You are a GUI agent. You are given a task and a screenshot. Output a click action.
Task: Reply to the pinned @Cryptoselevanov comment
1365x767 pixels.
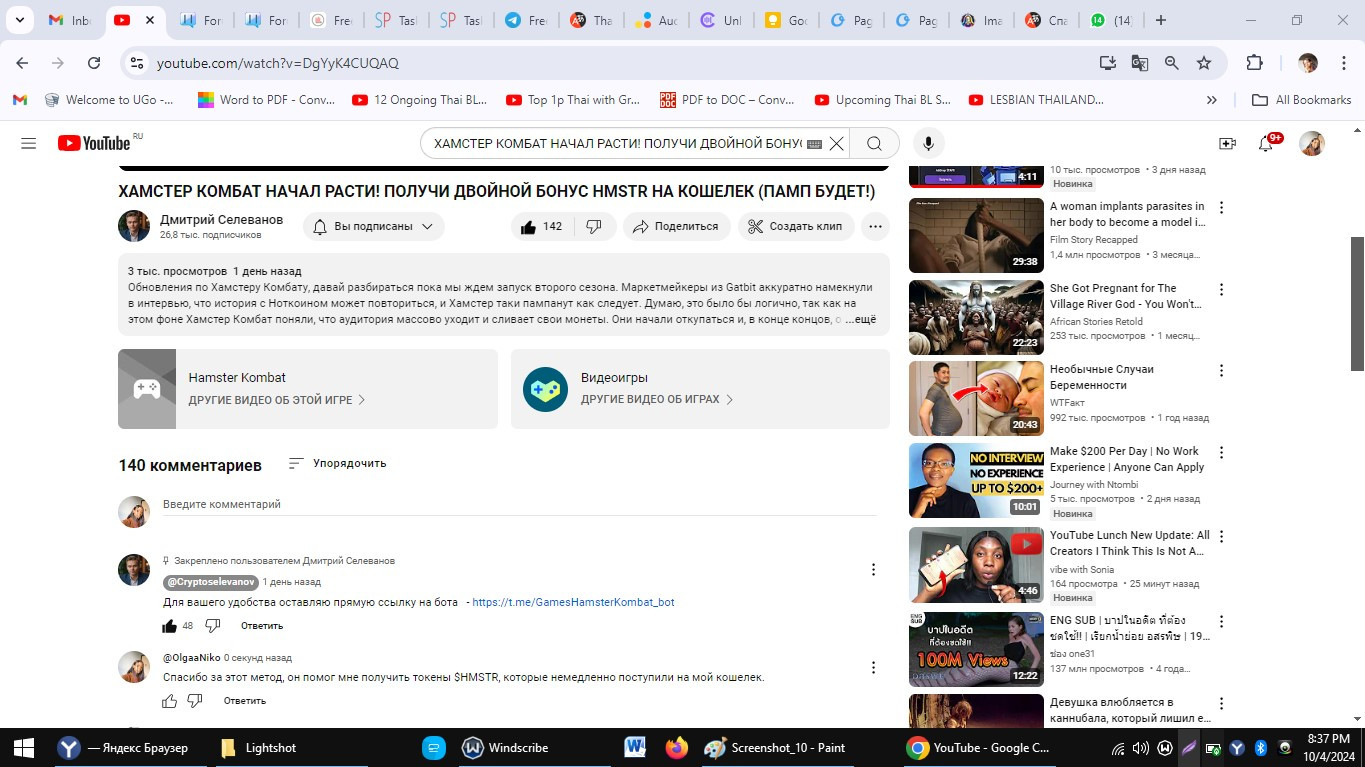click(262, 626)
